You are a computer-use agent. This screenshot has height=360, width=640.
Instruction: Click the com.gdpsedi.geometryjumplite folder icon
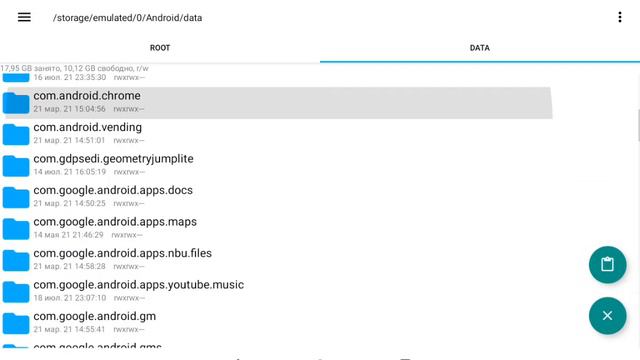click(x=16, y=166)
